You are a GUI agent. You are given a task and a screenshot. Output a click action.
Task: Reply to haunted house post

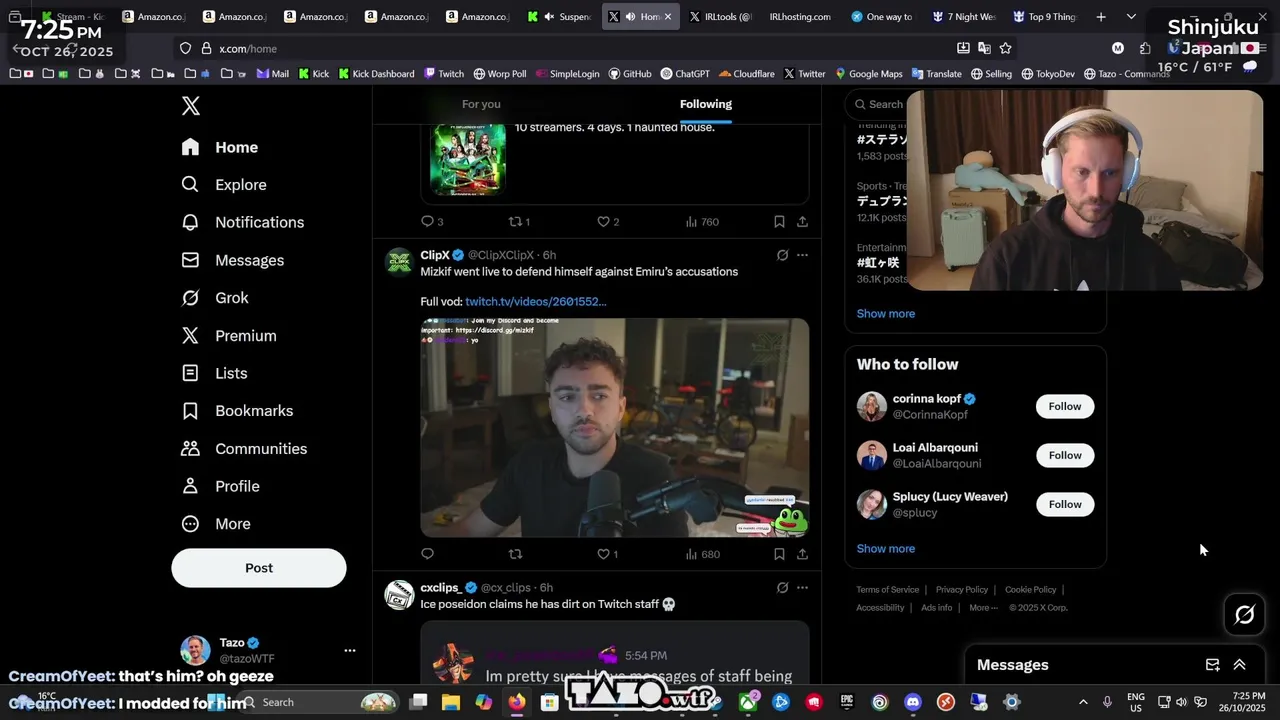(432, 221)
